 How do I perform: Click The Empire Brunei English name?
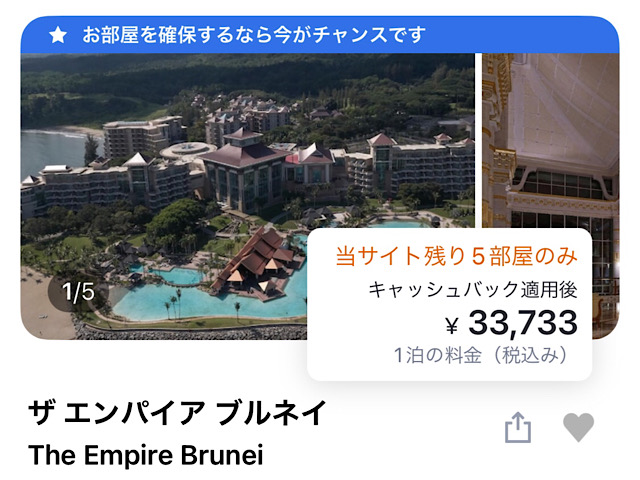146,455
